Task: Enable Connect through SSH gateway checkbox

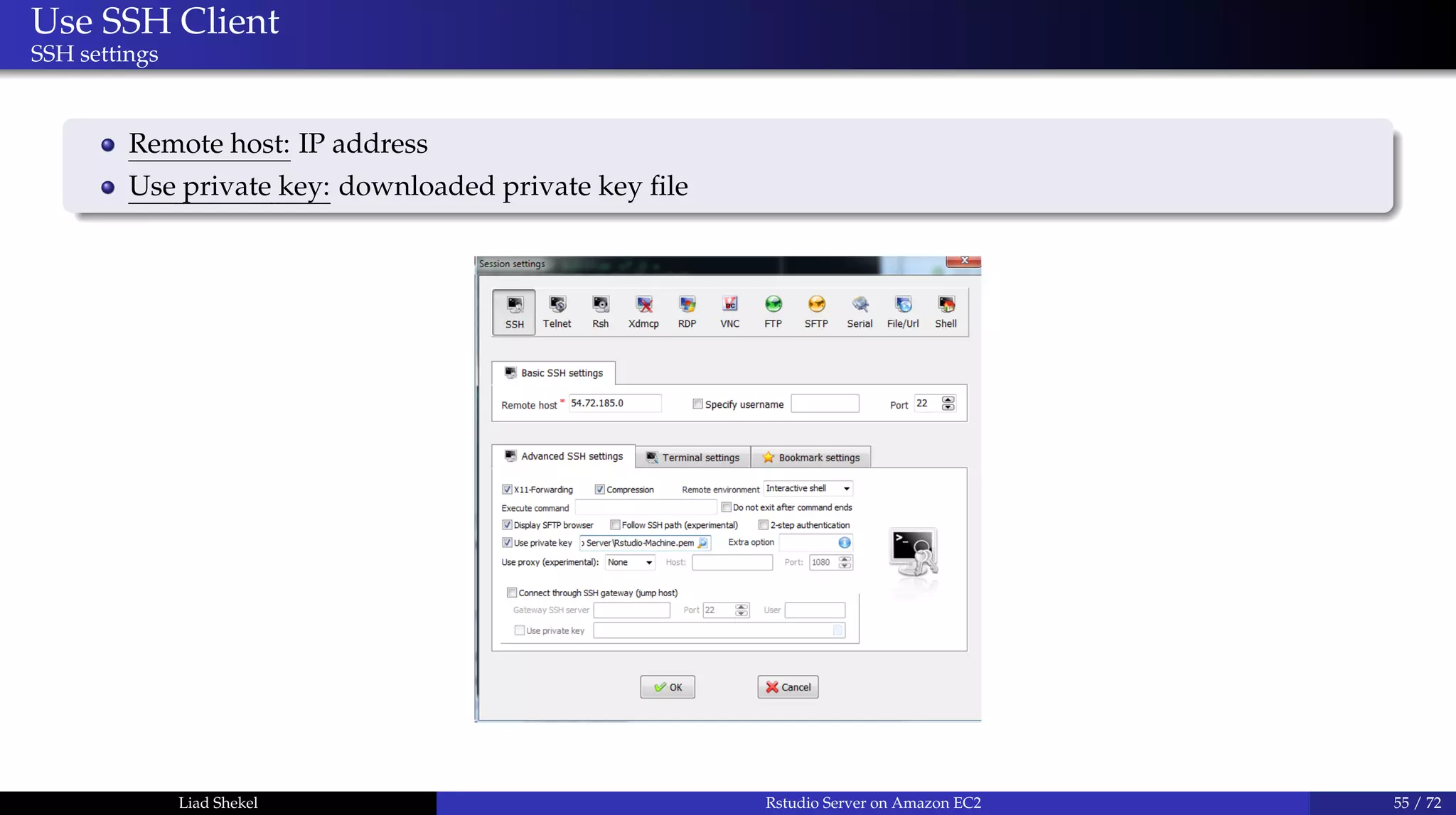Action: pyautogui.click(x=511, y=592)
